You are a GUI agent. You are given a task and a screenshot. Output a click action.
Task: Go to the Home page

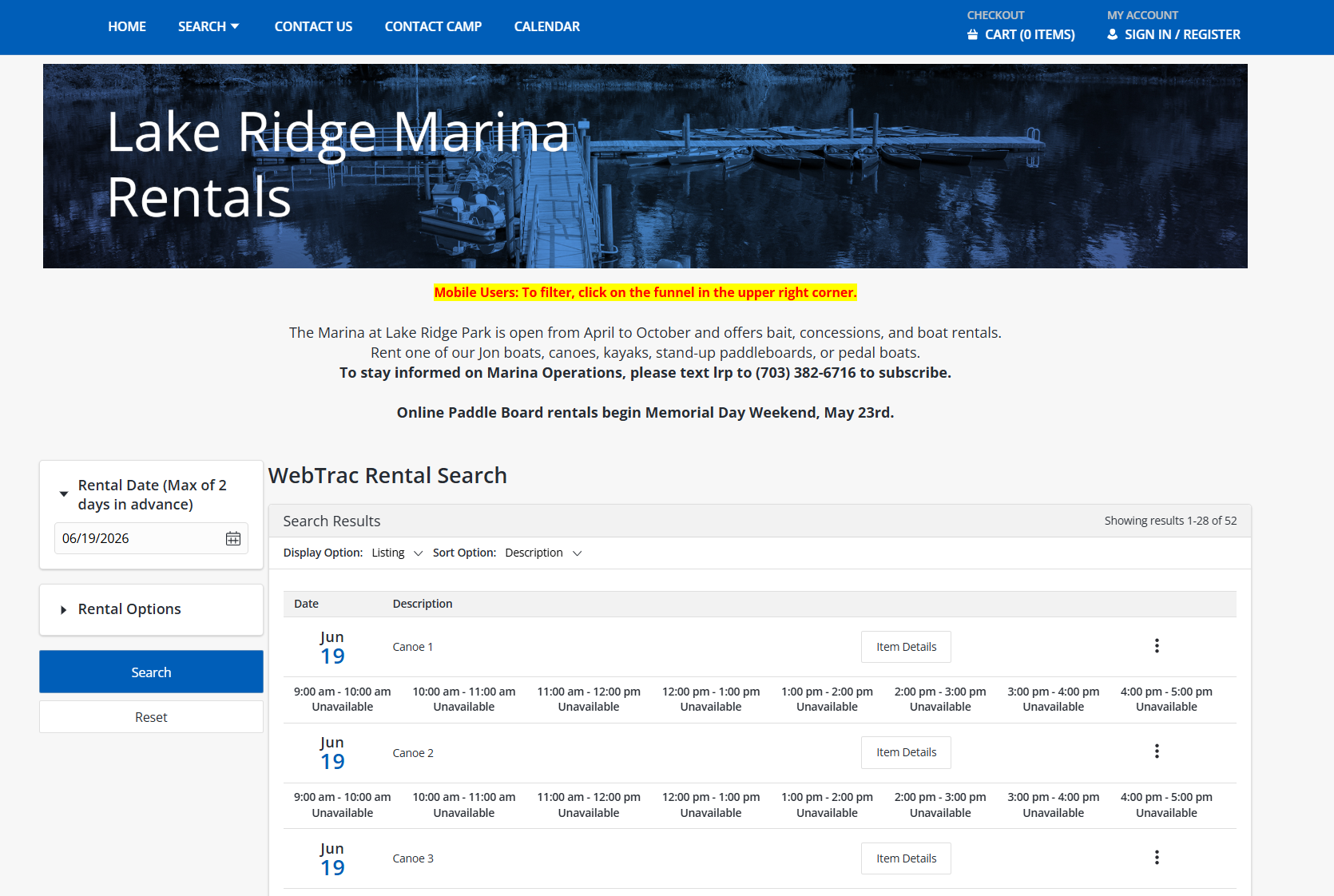[x=127, y=26]
